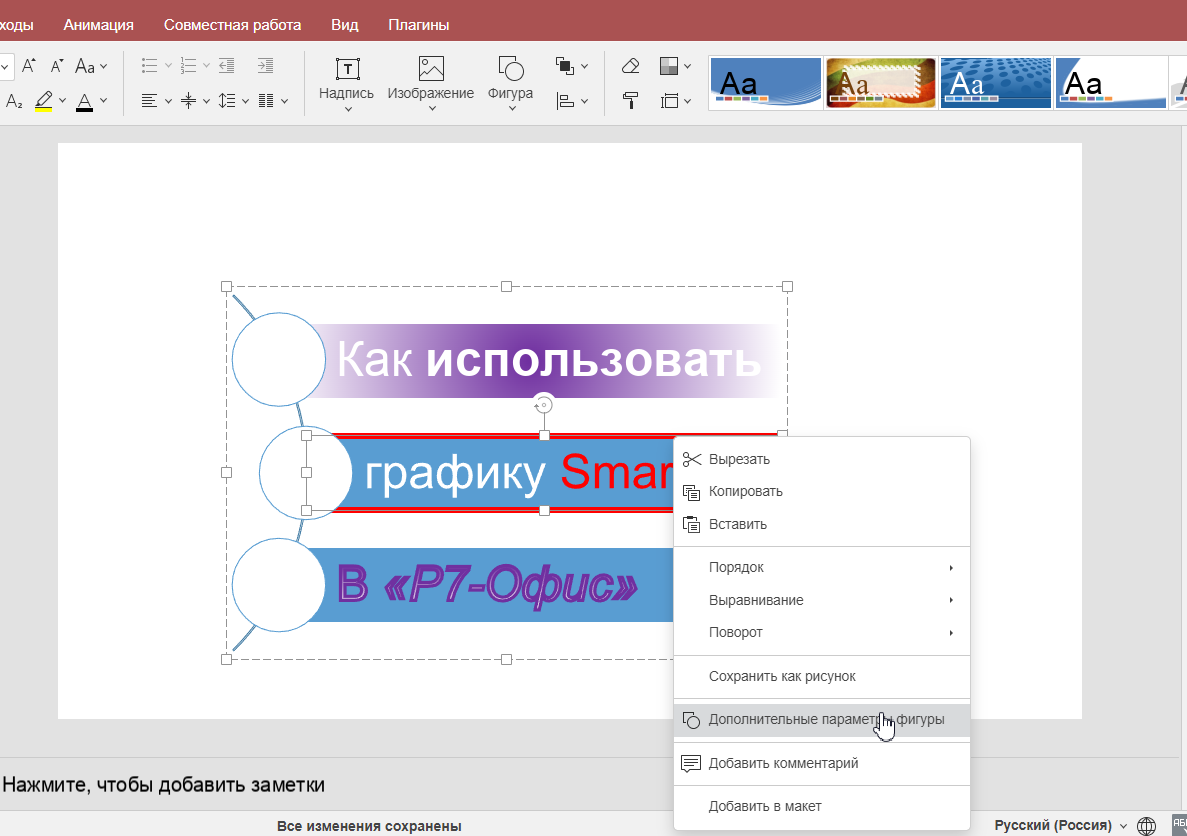This screenshot has width=1187, height=836.
Task: Expand horizontal alignment options arrow
Action: tap(168, 101)
